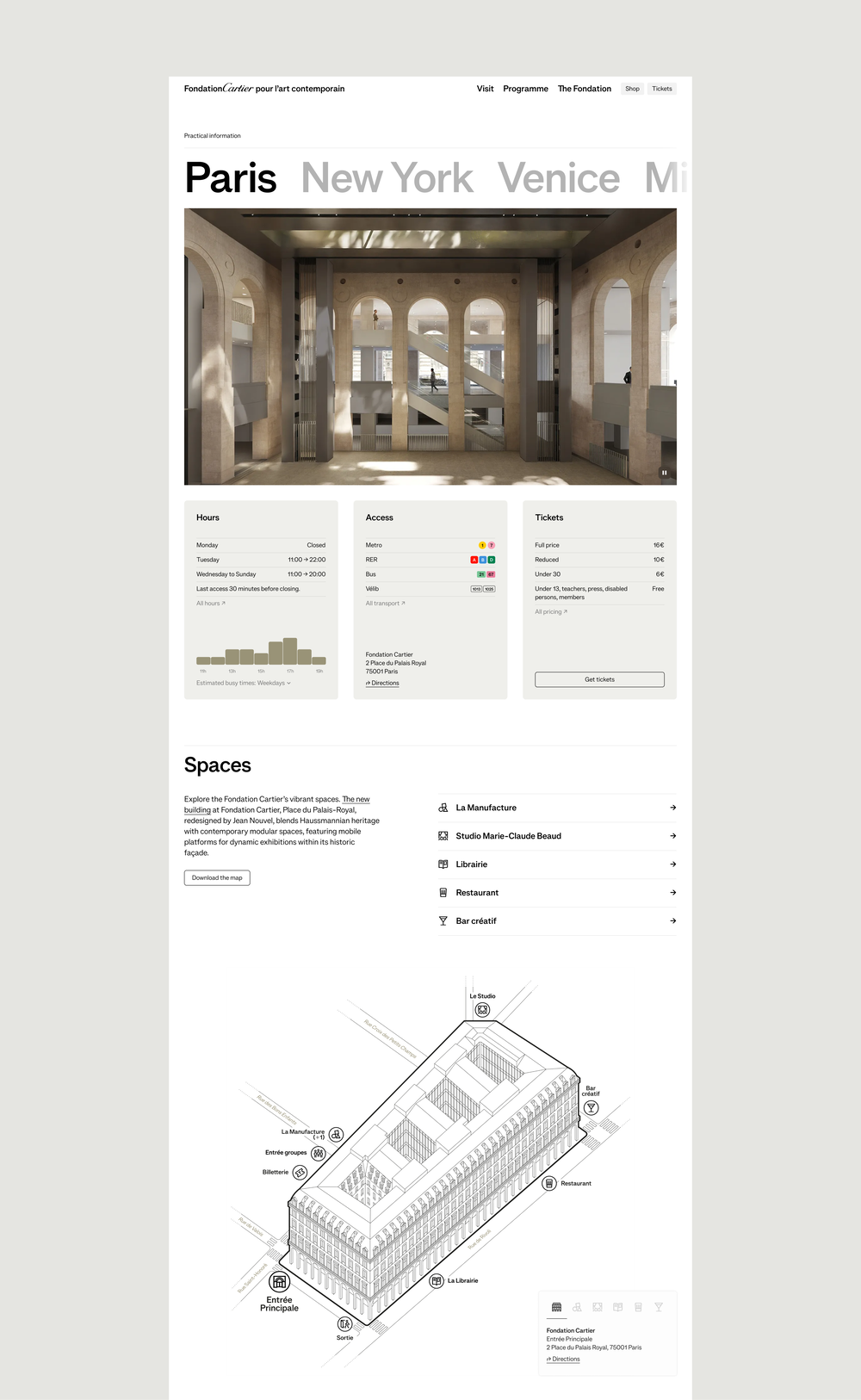The height and width of the screenshot is (1400, 861).
Task: Click the Le Studio marker icon on map
Action: [x=482, y=1010]
